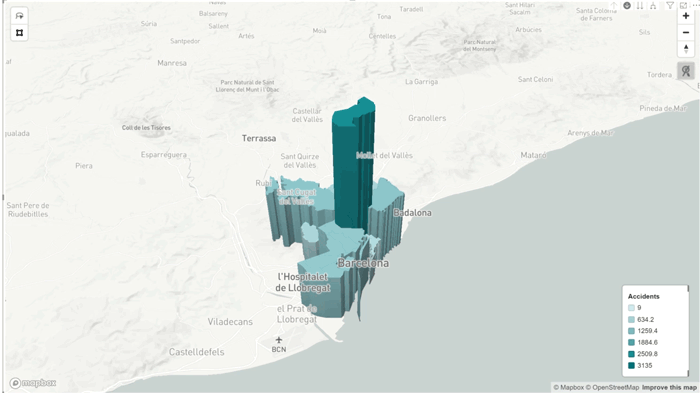
Task: Click the Accidents legend title
Action: (x=643, y=296)
